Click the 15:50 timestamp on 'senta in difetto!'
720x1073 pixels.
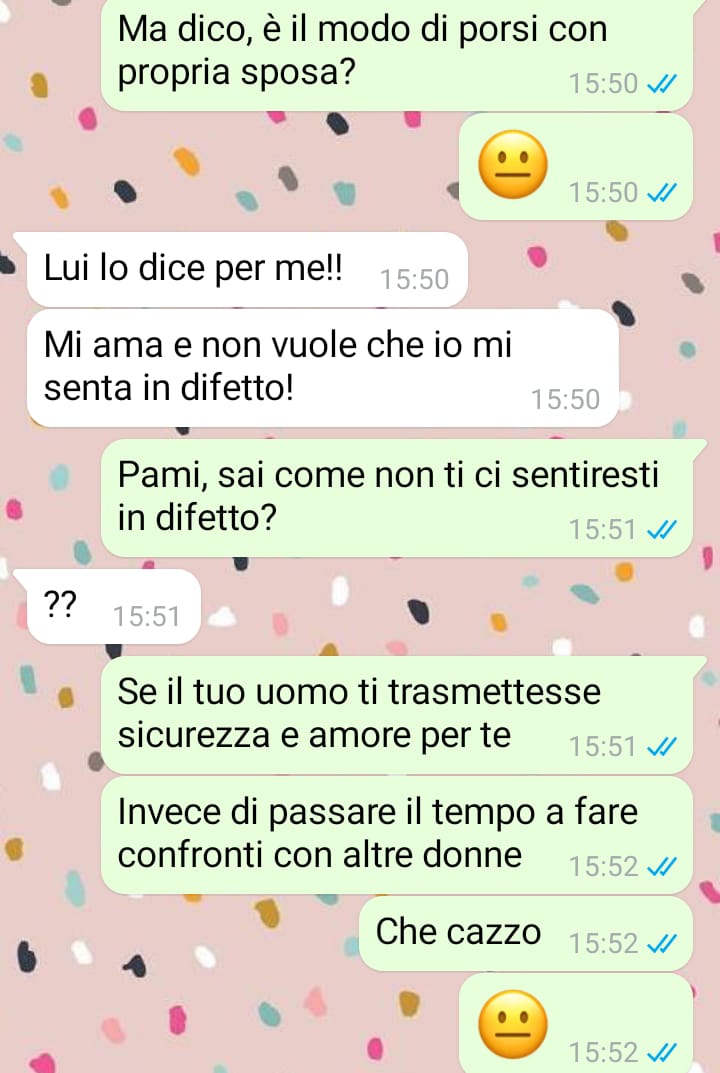point(565,400)
